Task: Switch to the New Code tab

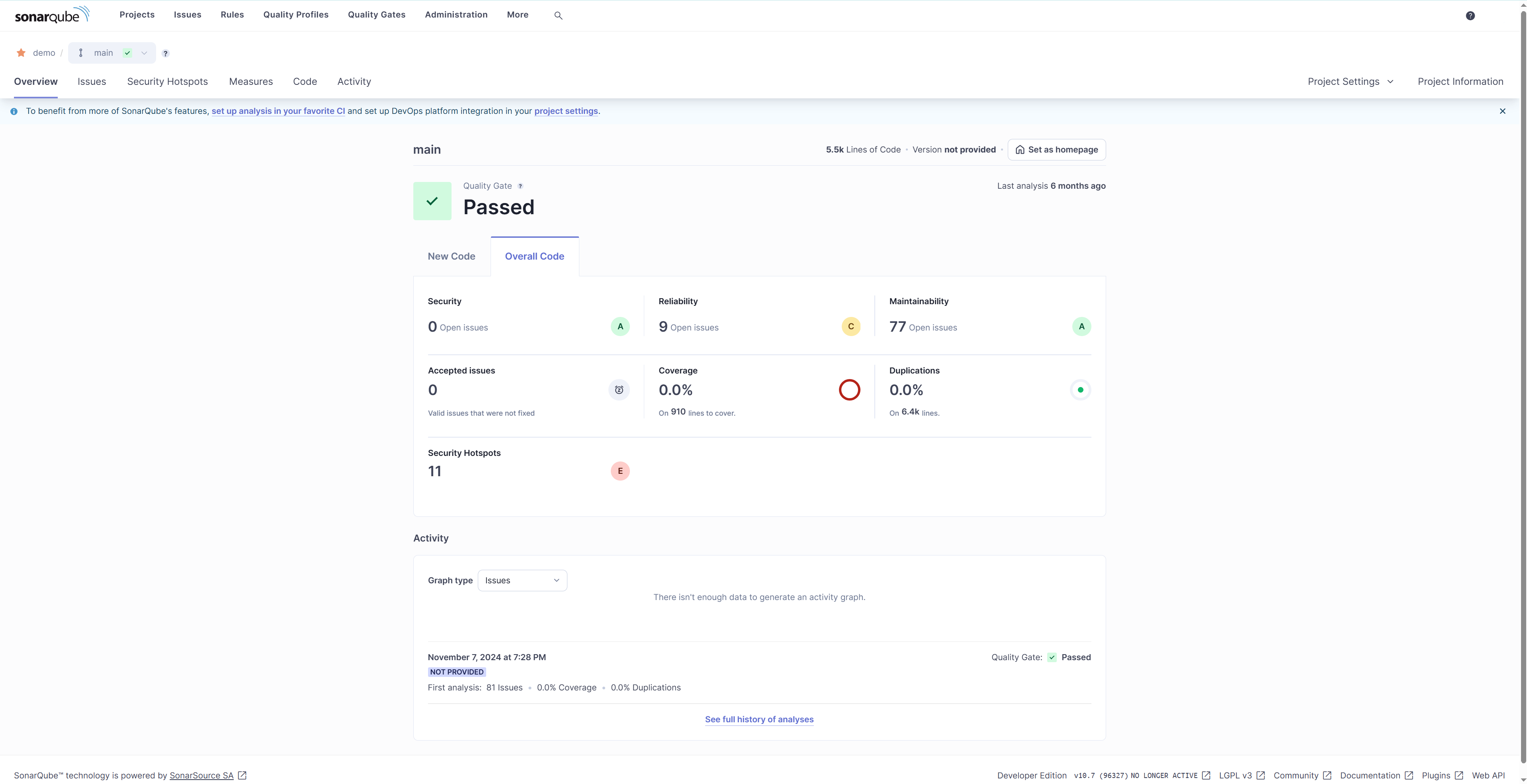Action: click(x=452, y=256)
